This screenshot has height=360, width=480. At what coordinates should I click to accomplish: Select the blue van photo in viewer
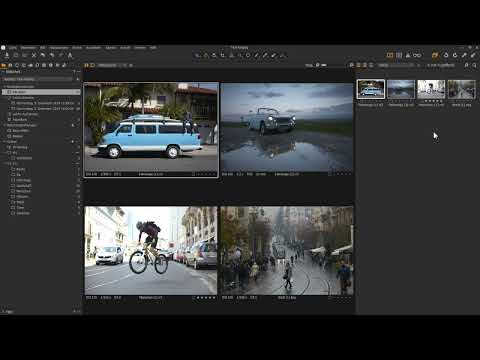(151, 127)
